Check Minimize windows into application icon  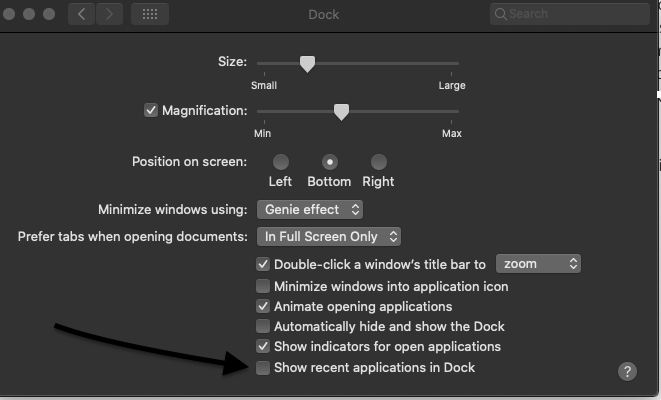(263, 286)
